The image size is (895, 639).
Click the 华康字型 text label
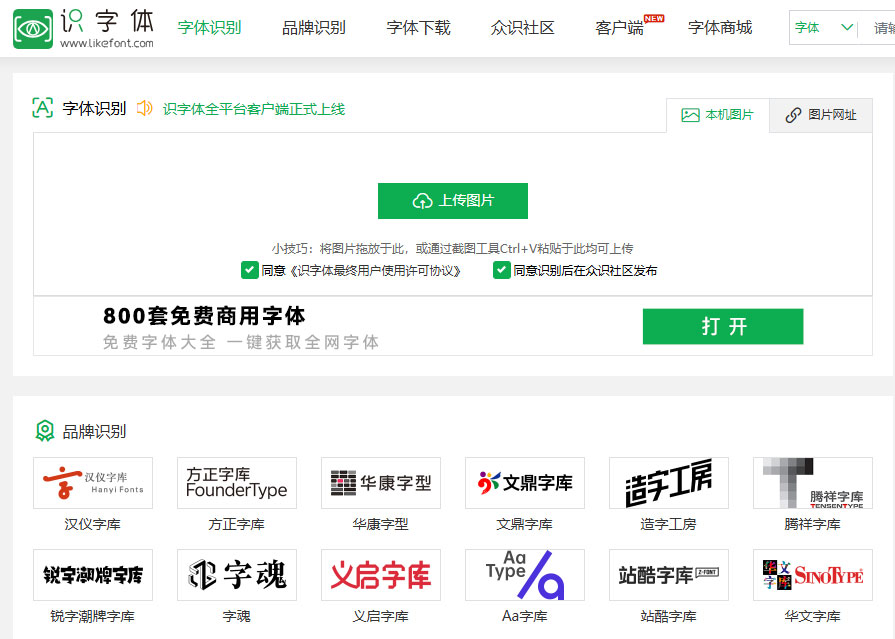pos(381,524)
